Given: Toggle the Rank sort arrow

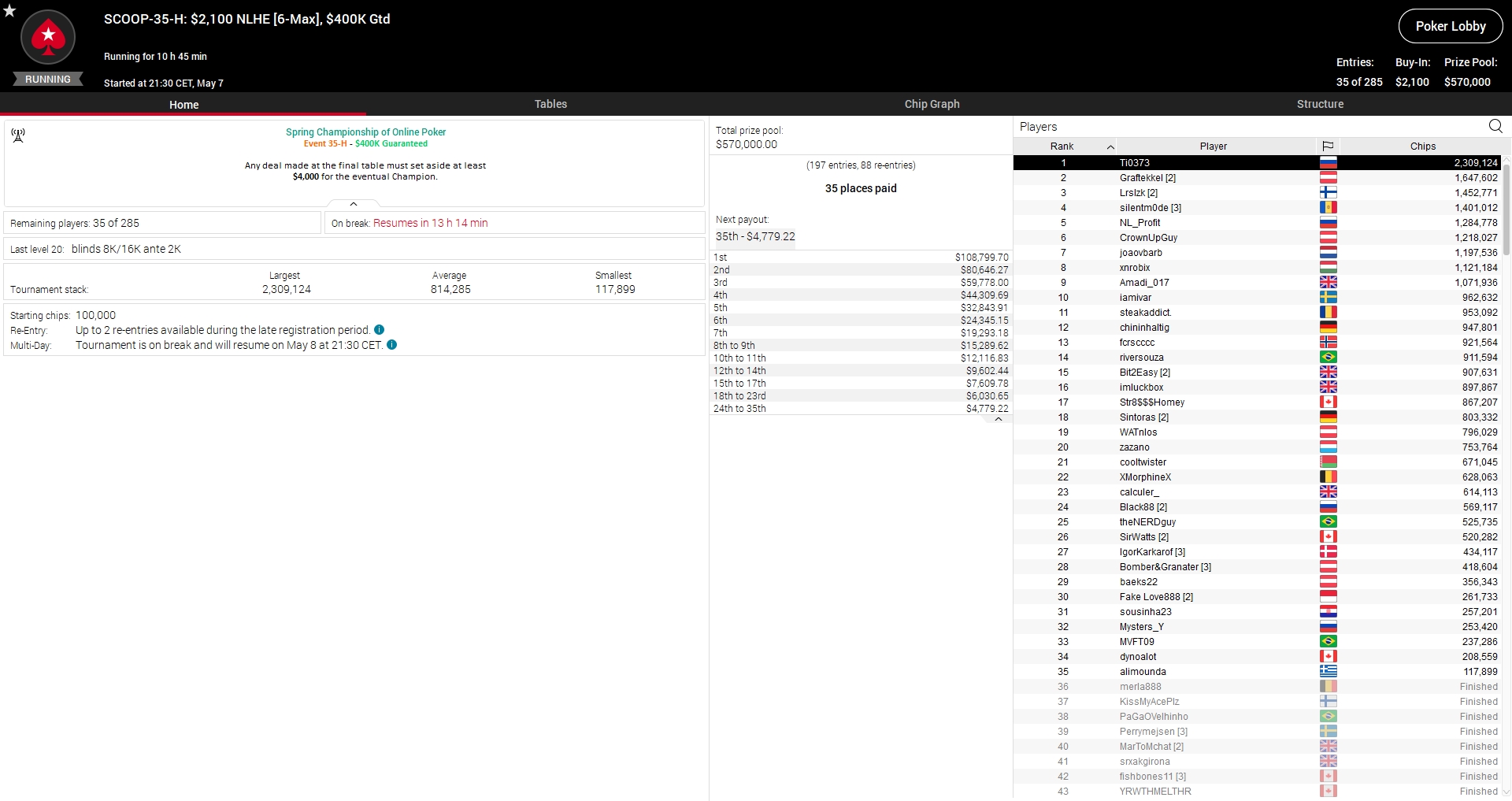Looking at the screenshot, I should tap(1110, 146).
